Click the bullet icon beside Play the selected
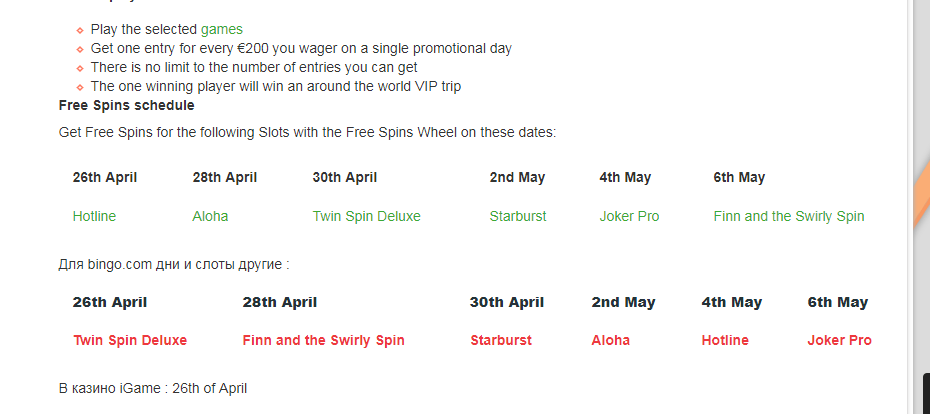 pyautogui.click(x=80, y=30)
